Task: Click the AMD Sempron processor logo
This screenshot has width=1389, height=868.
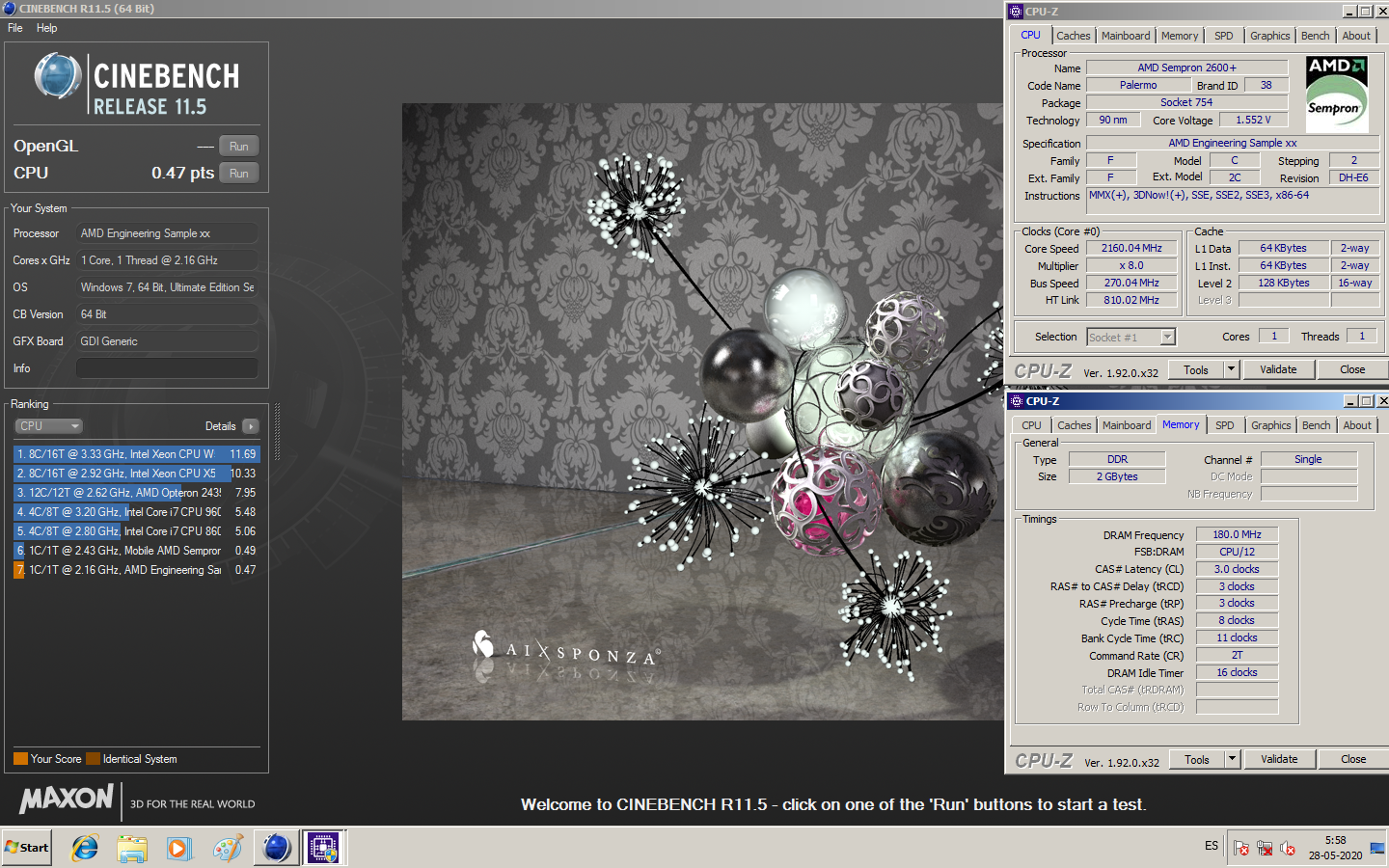Action: pyautogui.click(x=1337, y=93)
